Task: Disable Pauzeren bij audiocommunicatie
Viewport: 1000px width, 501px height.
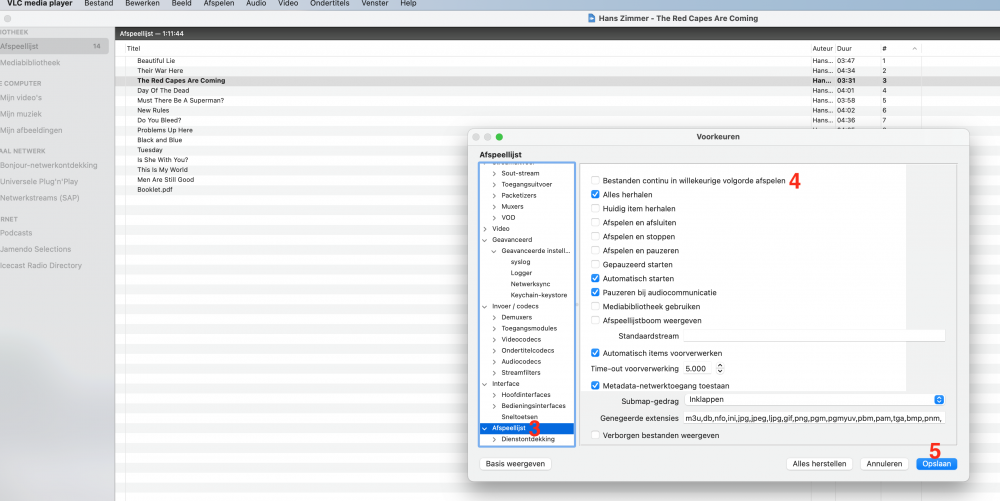Action: click(596, 292)
